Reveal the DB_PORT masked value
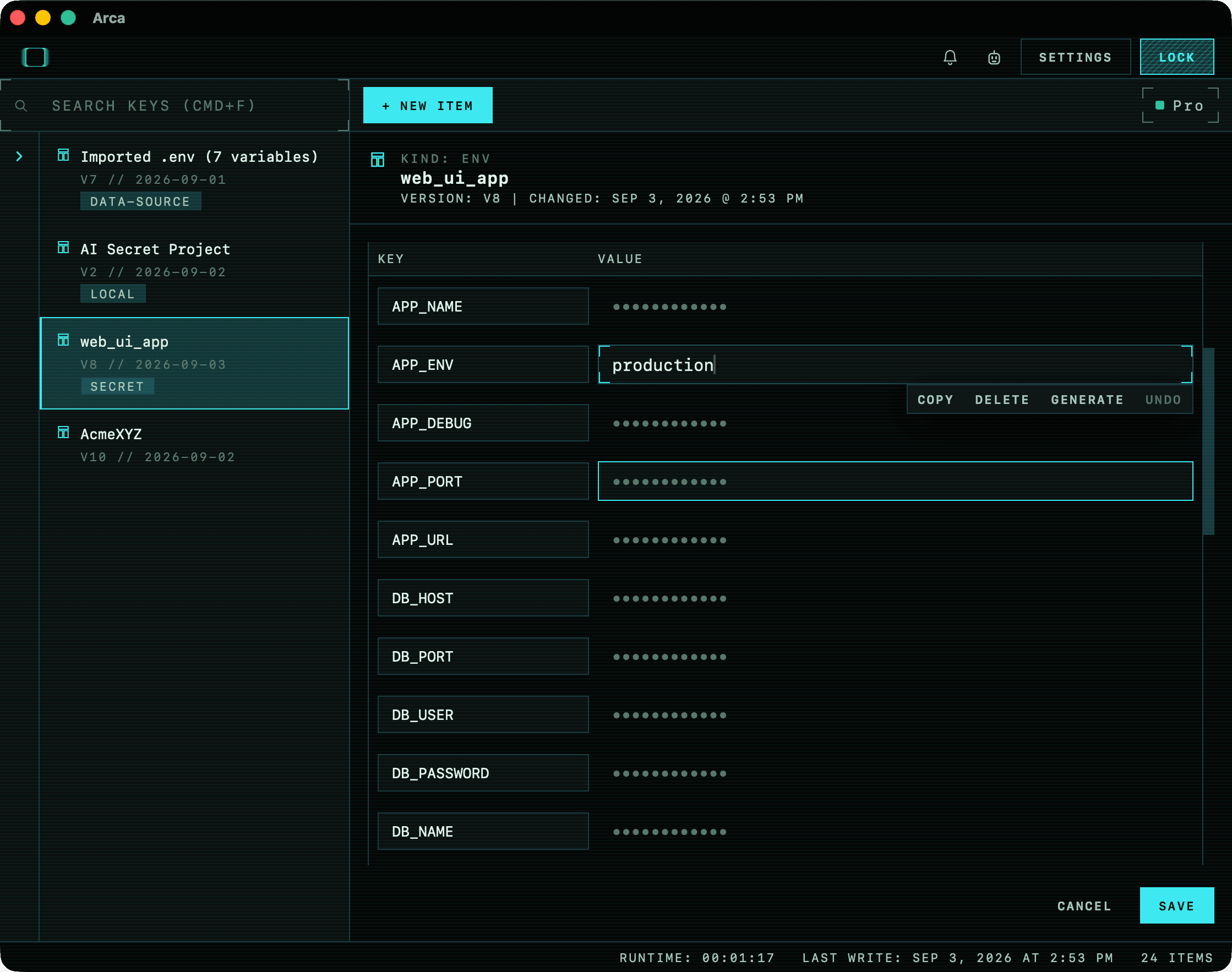Viewport: 1232px width, 972px height. coord(670,657)
